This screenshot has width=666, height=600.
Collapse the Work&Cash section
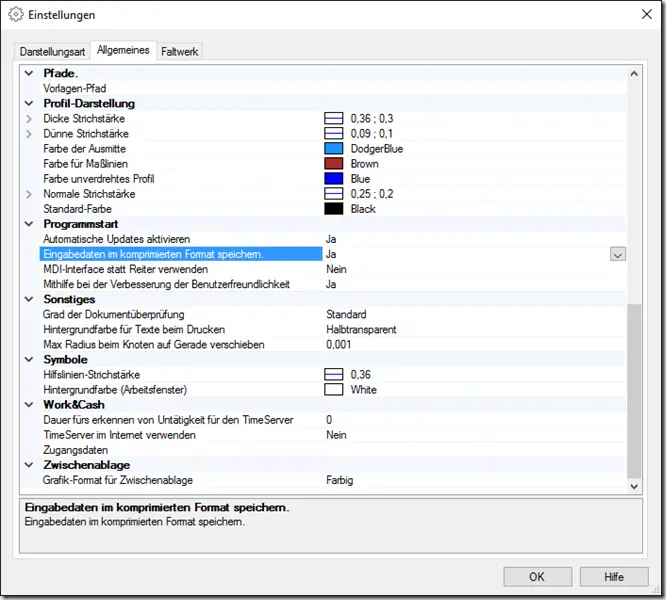click(x=29, y=405)
